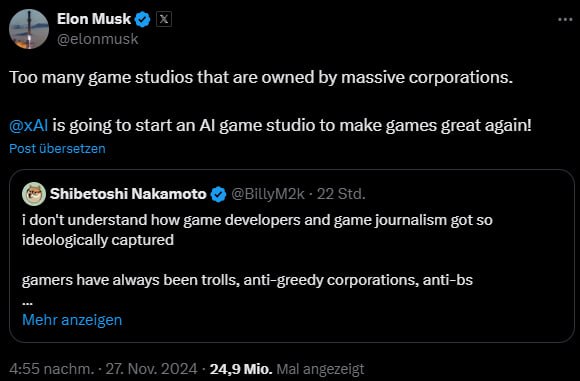Screen dimensions: 580x381
Task: Go to the @BillyM2k handle
Action: (268, 194)
